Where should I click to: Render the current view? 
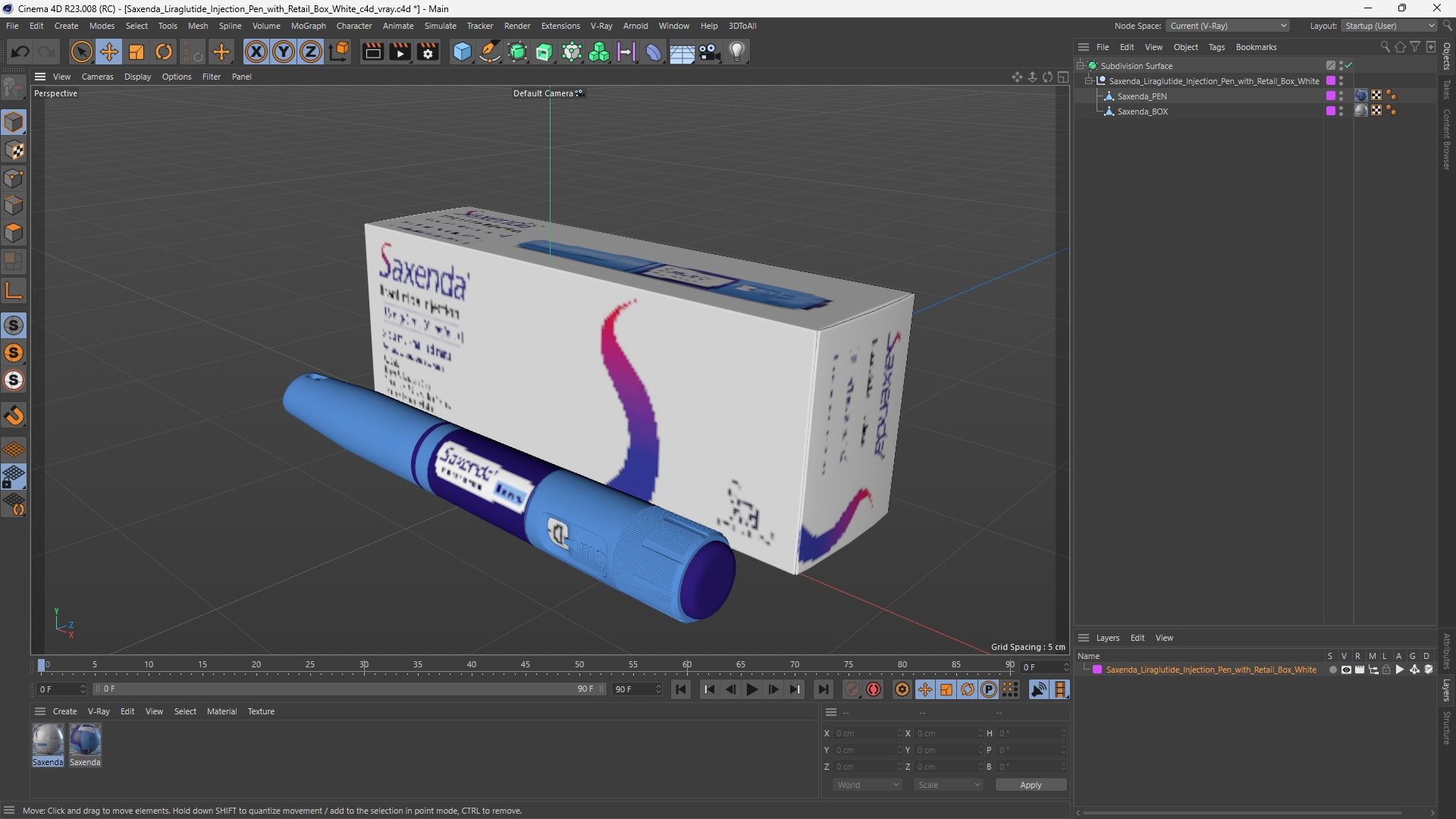[372, 52]
